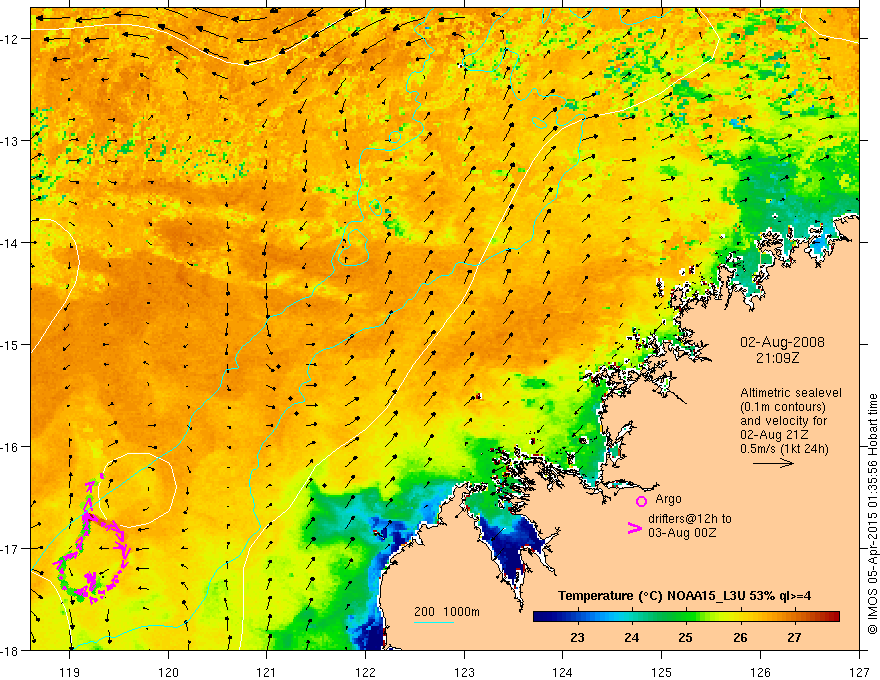
Task: Click the 'Temperature (°C) NOAA15_L3U 53% ql>=4' title
Action: 684,596
